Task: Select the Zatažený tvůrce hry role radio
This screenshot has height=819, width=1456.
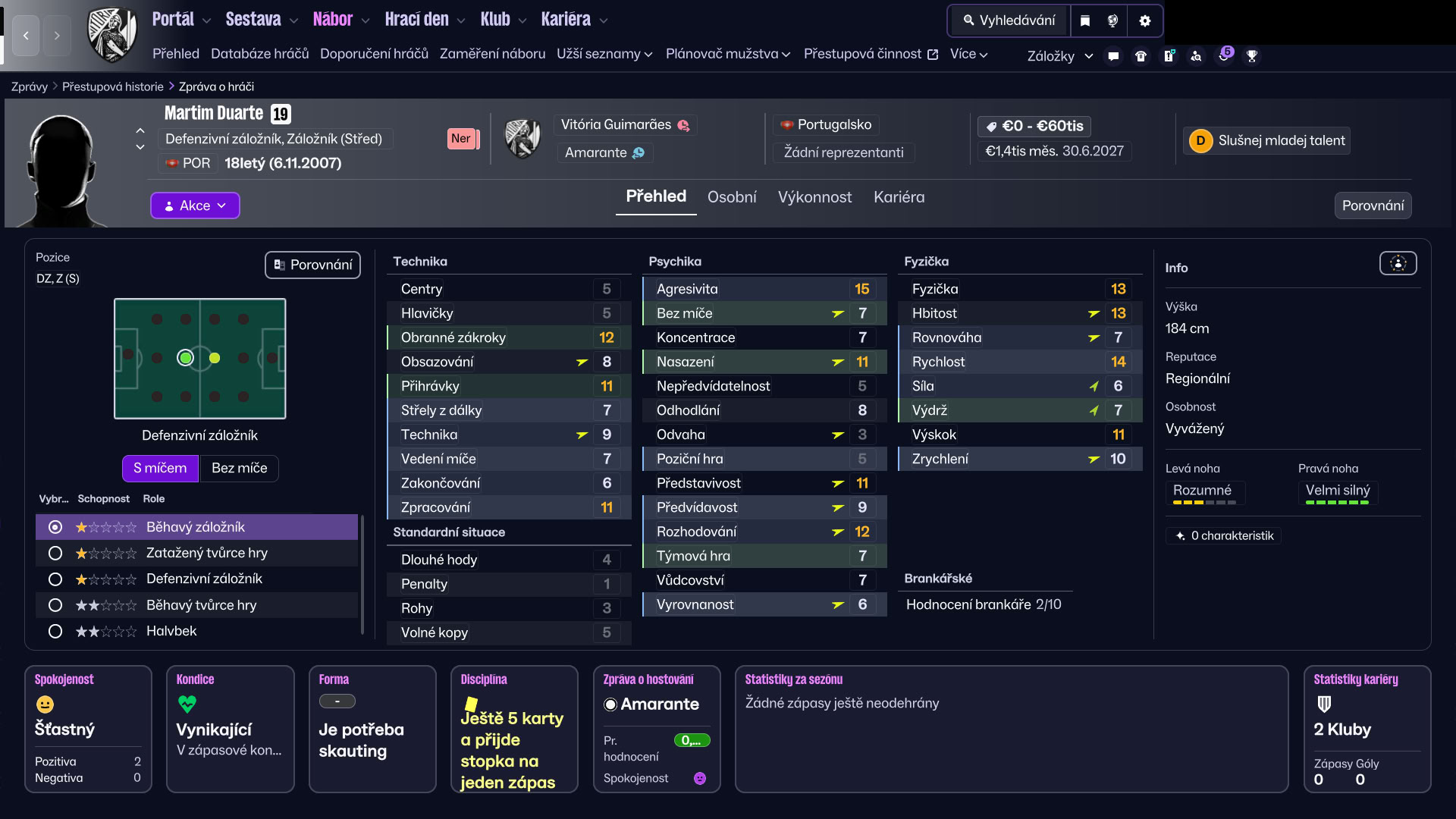Action: coord(55,554)
